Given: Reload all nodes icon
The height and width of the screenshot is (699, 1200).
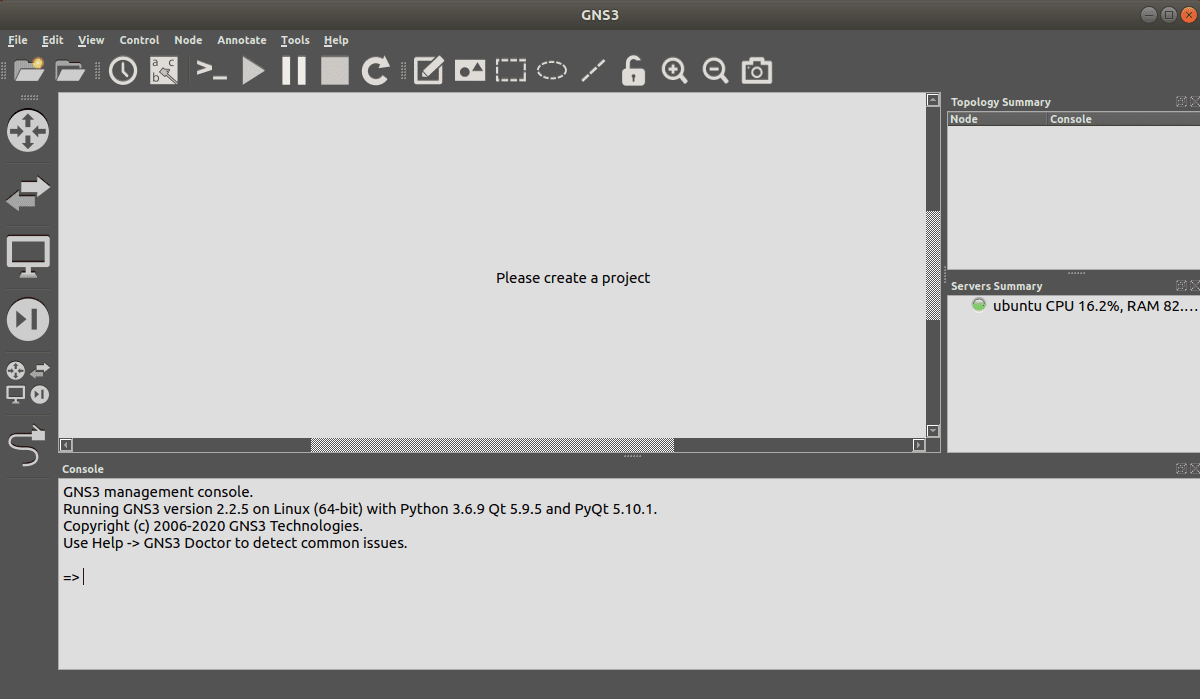Looking at the screenshot, I should [375, 71].
